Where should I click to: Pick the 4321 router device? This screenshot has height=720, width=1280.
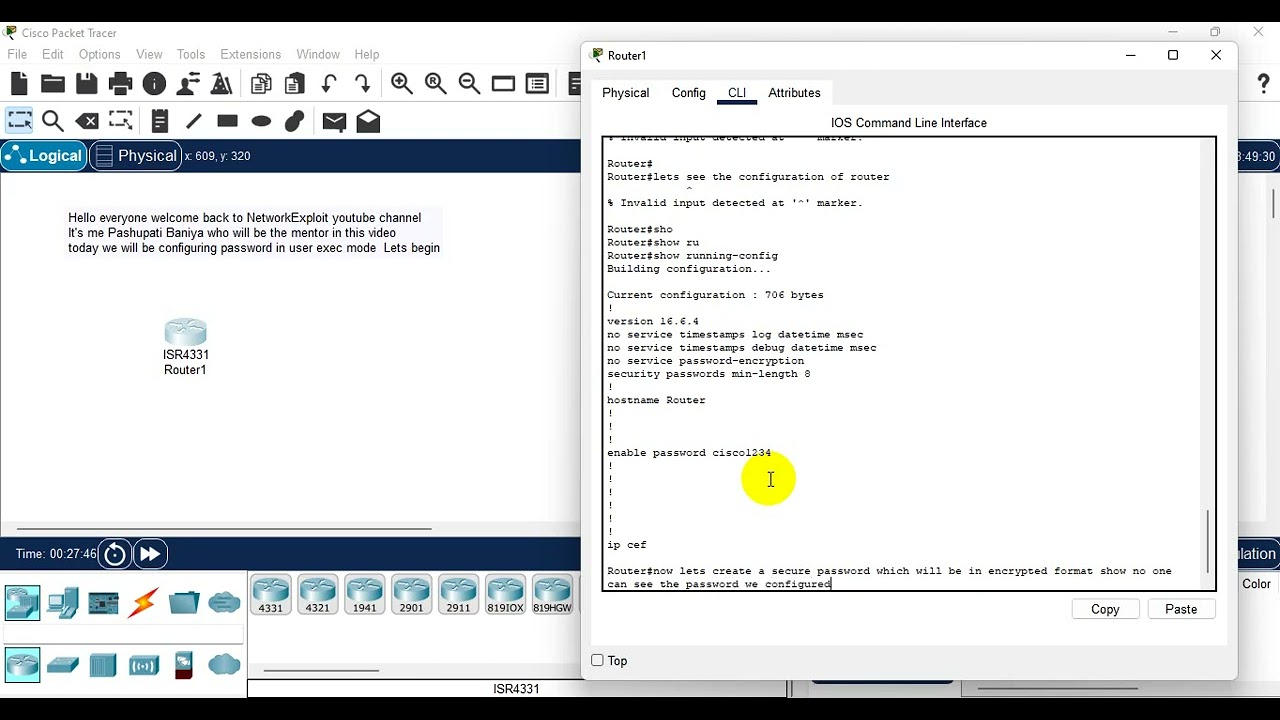pyautogui.click(x=317, y=594)
